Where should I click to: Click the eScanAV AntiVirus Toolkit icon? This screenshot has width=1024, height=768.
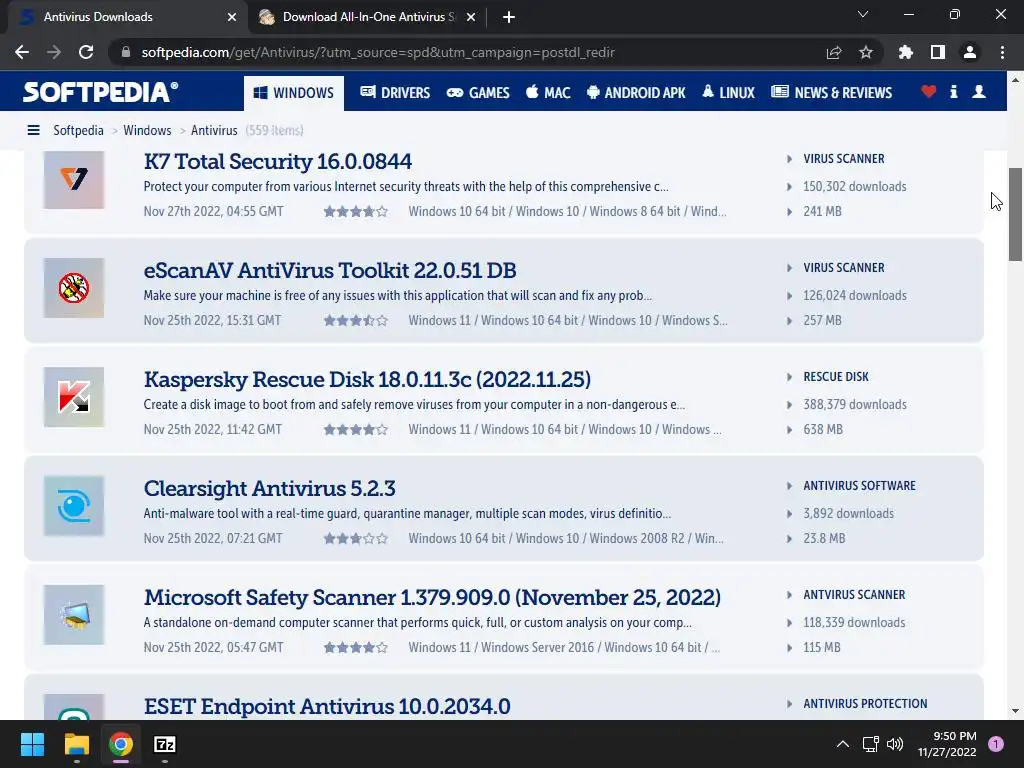(74, 288)
